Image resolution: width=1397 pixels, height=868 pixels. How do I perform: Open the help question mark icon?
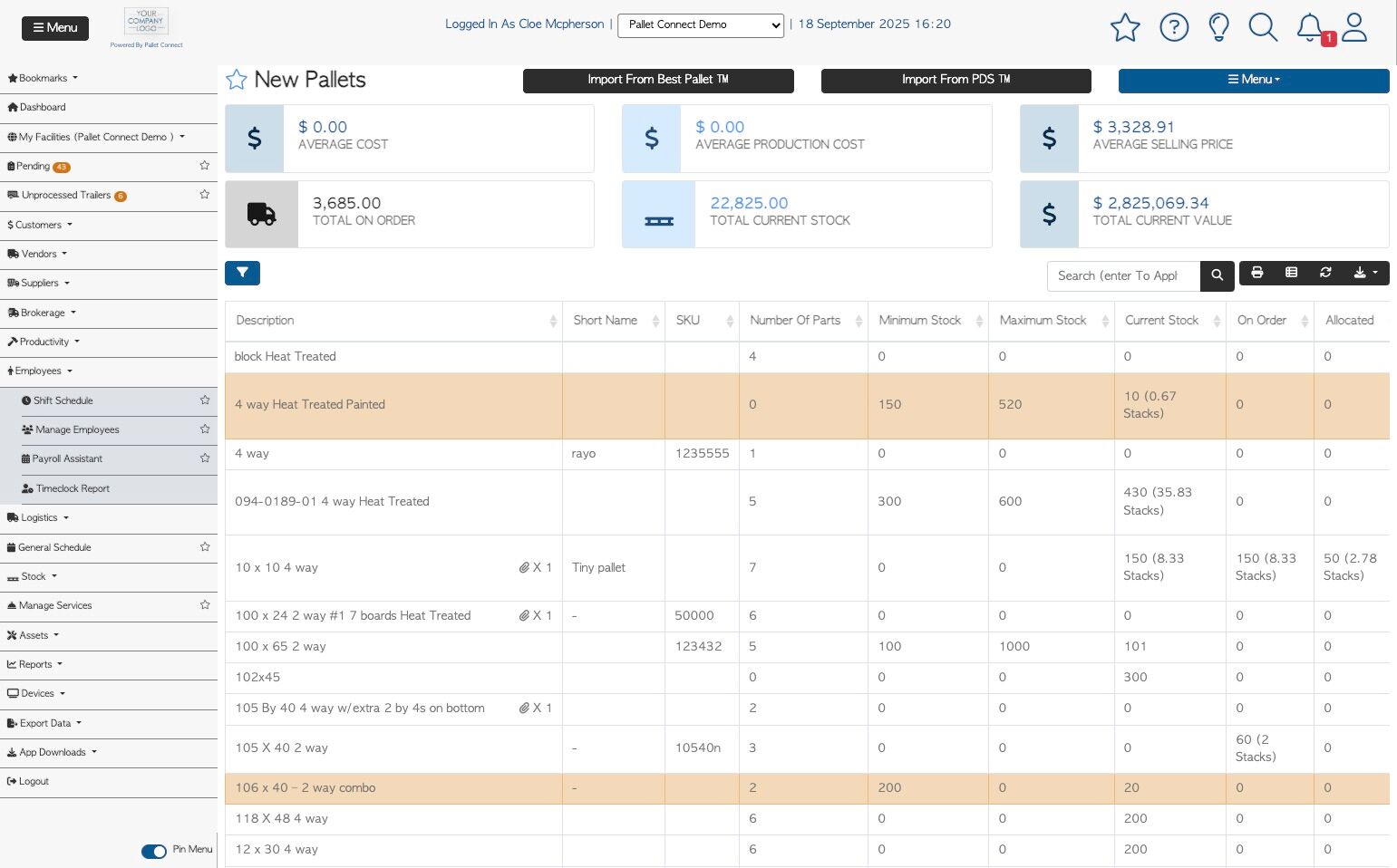point(1174,27)
